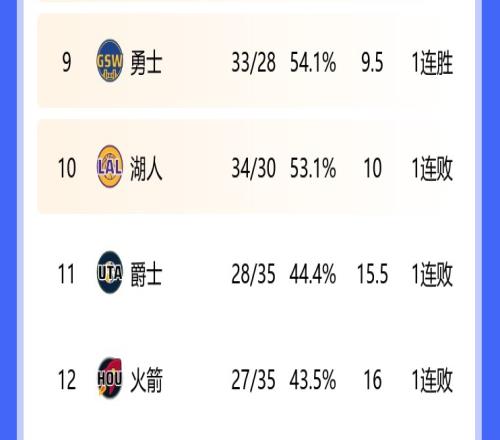Click the 33/28 win-loss record
Viewport: 500px width, 440px height.
253,62
